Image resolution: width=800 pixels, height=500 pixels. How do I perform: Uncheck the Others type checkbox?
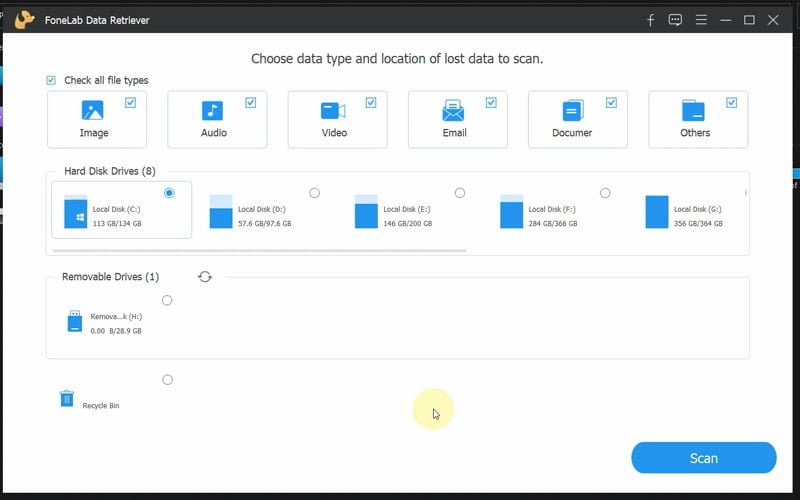[x=732, y=103]
